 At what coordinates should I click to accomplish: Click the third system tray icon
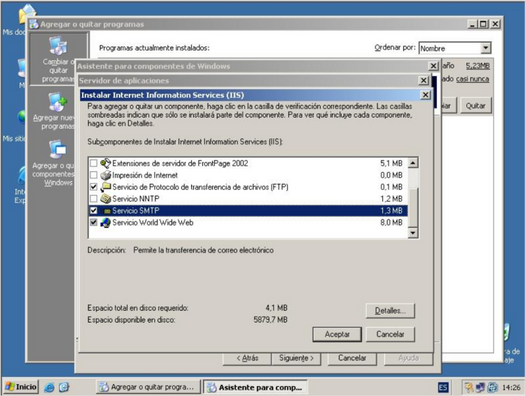492,387
